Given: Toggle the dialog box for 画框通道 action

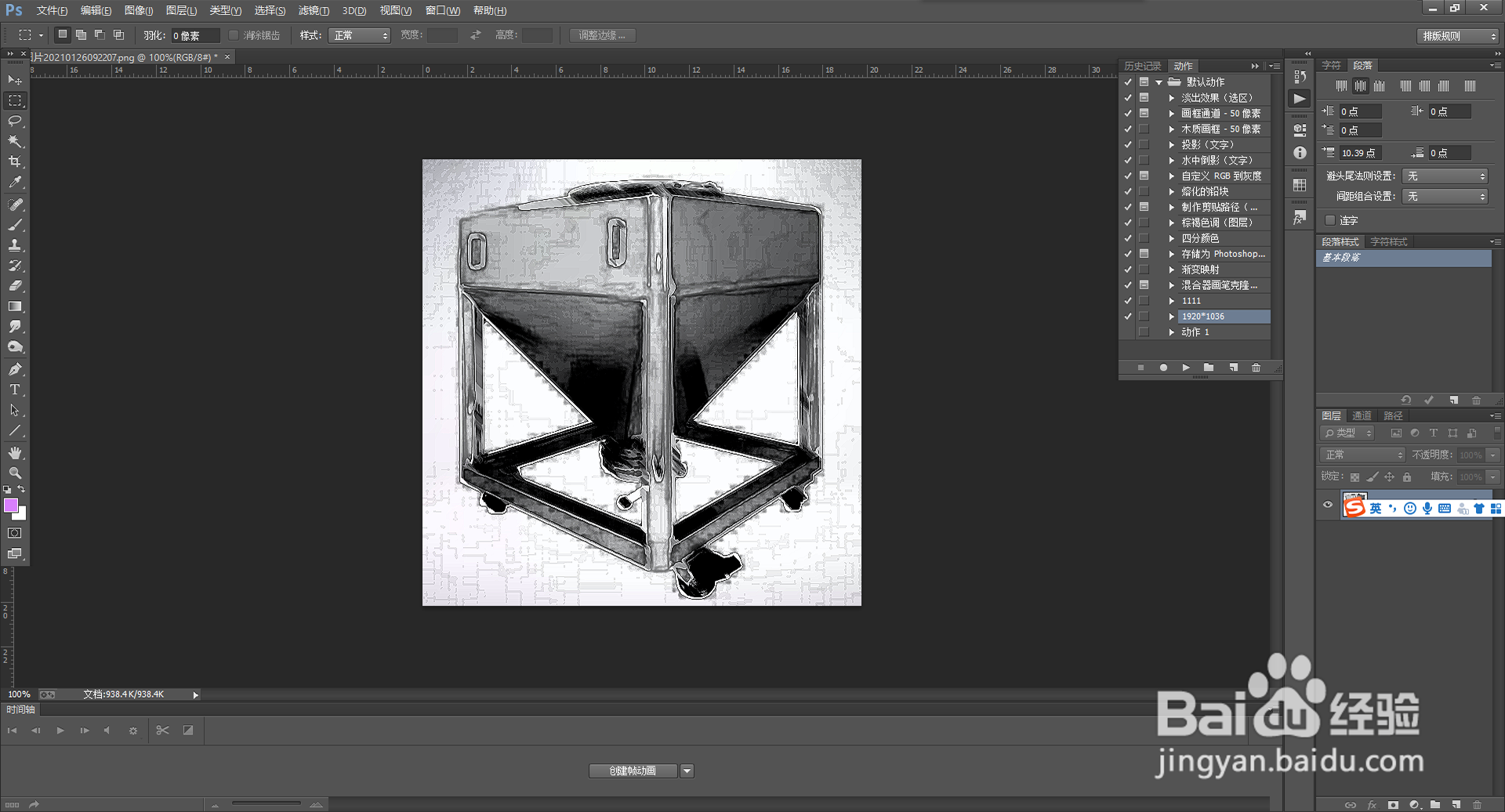Looking at the screenshot, I should point(1144,114).
